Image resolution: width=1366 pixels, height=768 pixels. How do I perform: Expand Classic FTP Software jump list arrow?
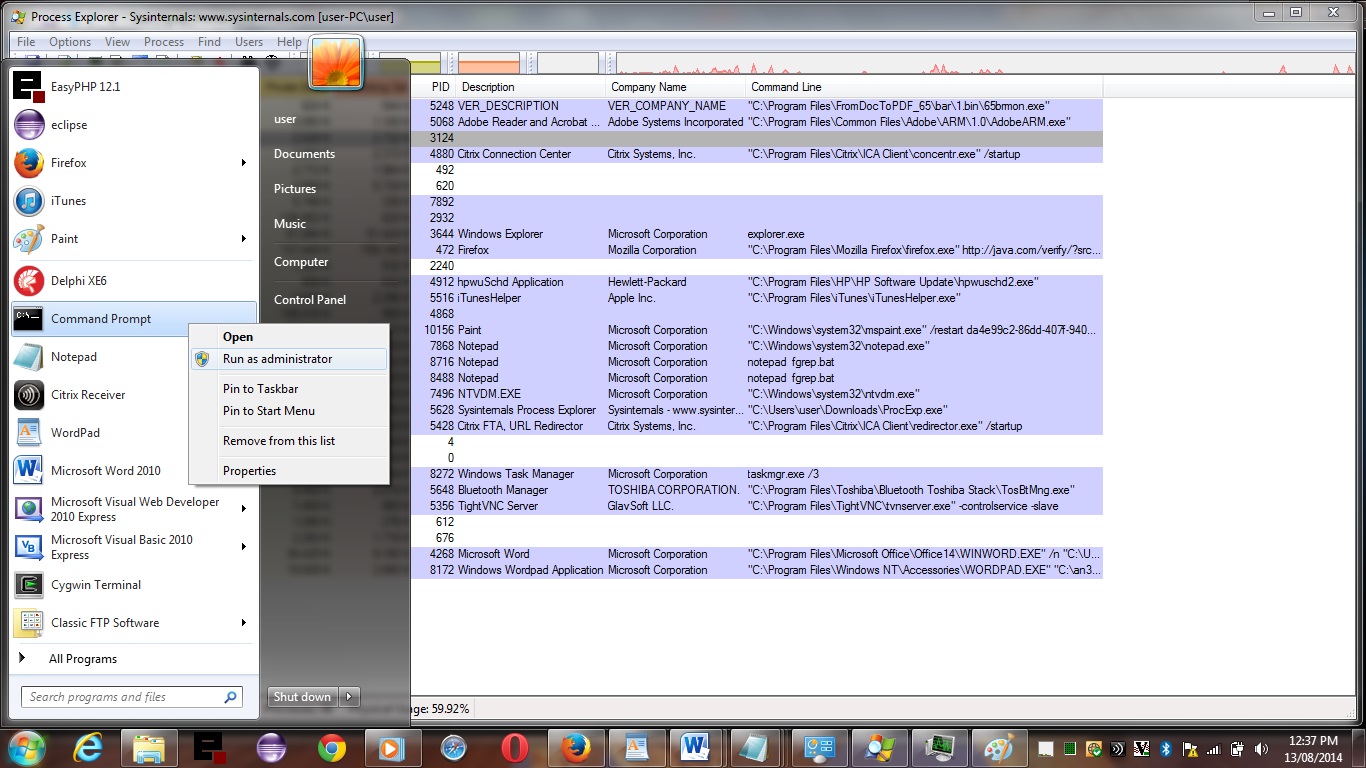[244, 623]
